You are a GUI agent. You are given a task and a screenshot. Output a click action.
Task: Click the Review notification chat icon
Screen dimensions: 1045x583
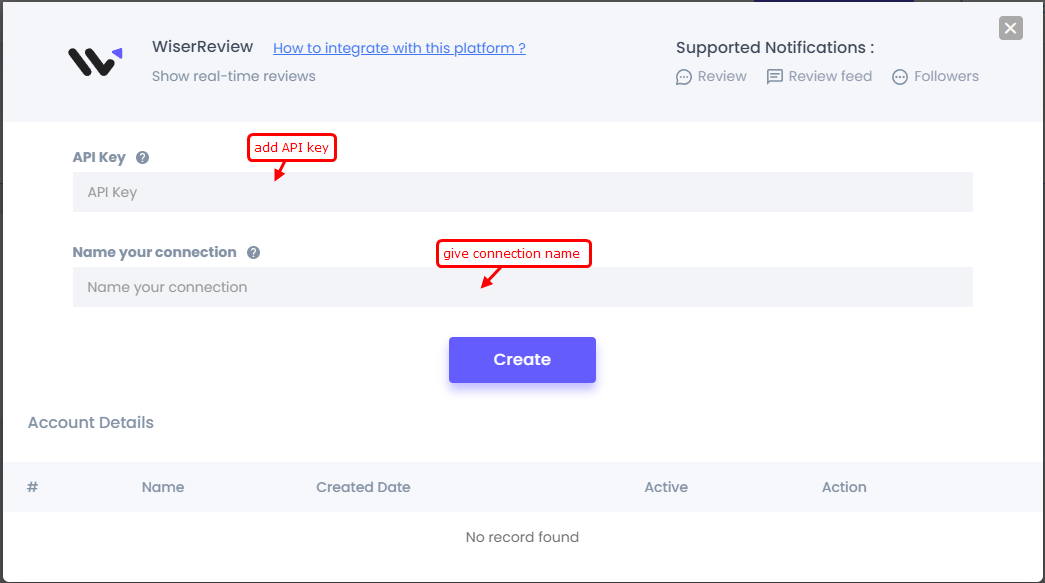[x=684, y=76]
